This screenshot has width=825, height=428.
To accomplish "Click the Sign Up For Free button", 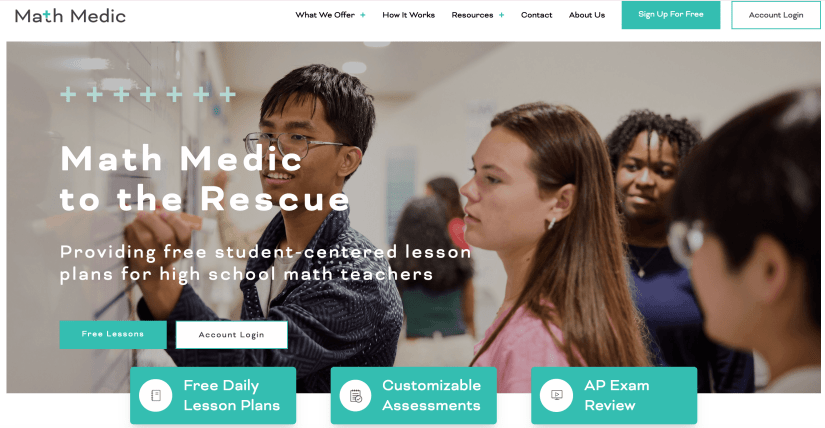I will pyautogui.click(x=671, y=15).
